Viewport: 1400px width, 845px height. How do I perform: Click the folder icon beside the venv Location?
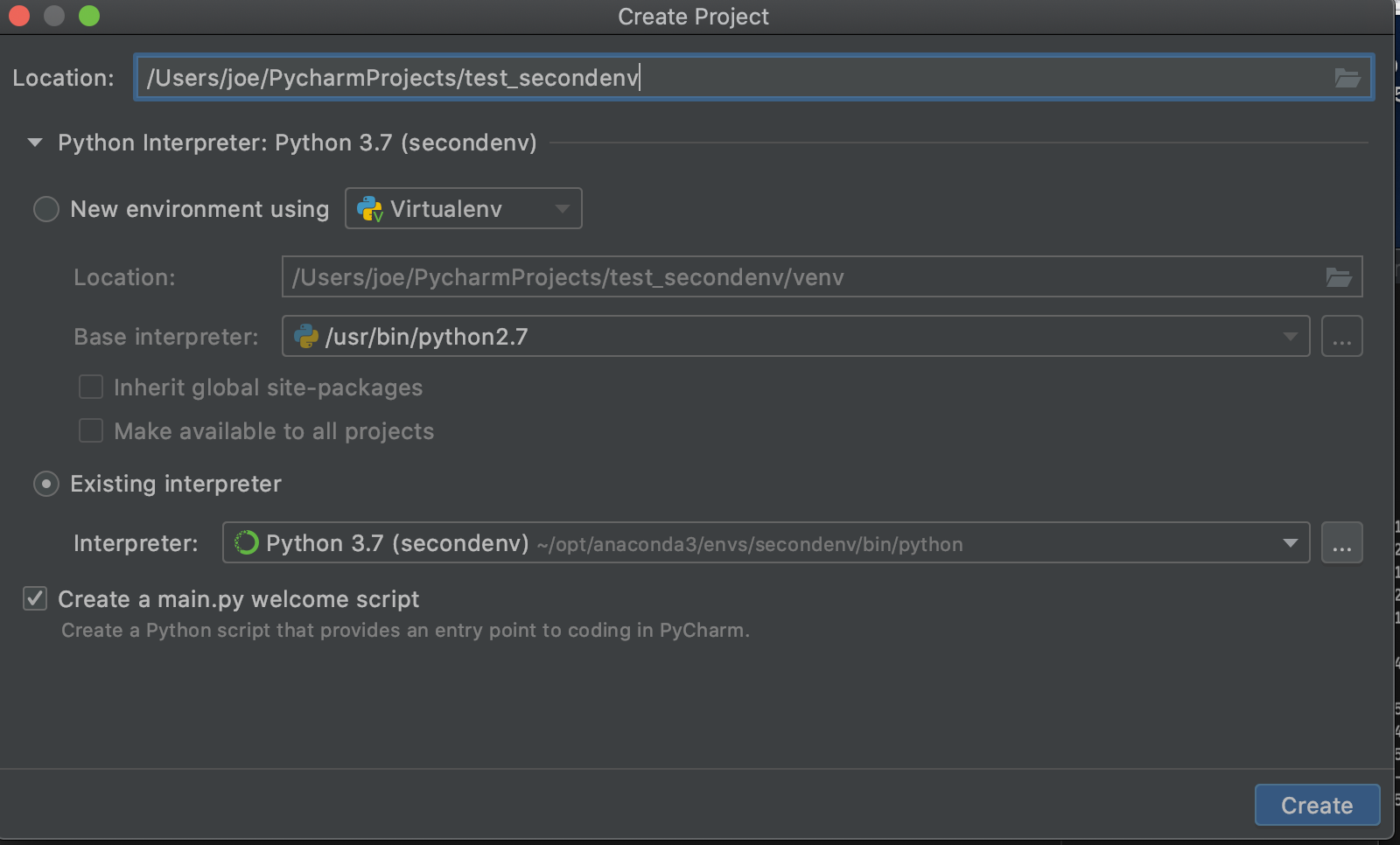[1338, 276]
